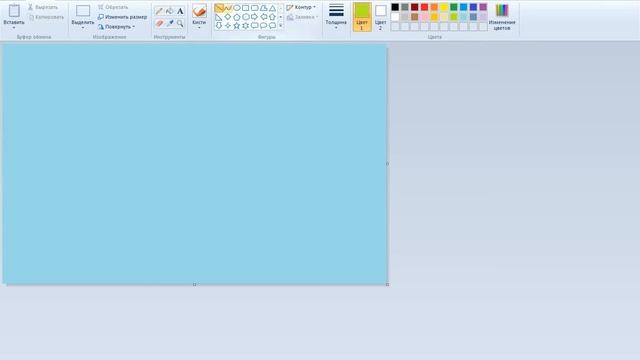Viewport: 640px width, 360px height.
Task: Click the canvas right-edge middle resize handle
Action: (x=387, y=164)
